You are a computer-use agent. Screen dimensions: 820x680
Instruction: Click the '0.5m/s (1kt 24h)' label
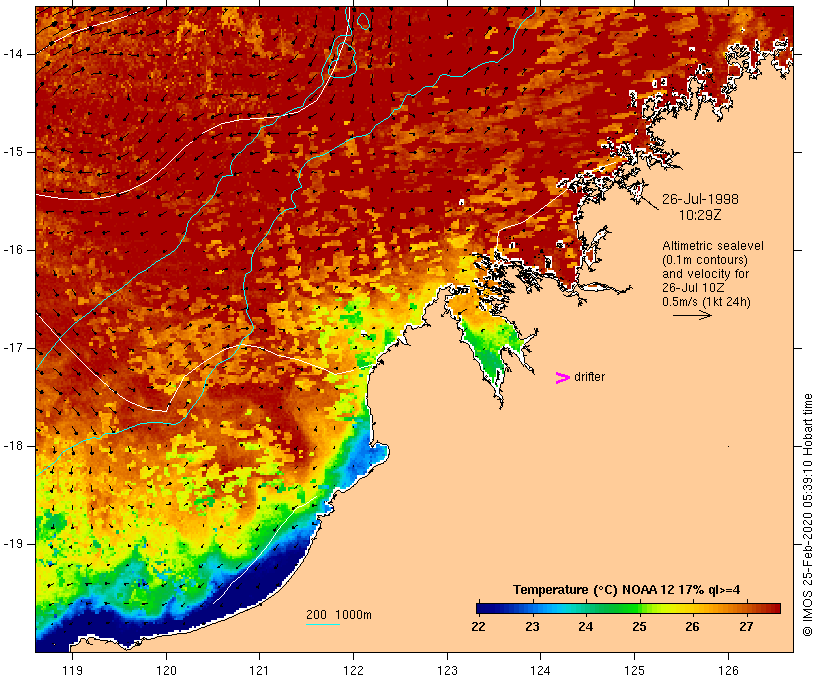706,302
